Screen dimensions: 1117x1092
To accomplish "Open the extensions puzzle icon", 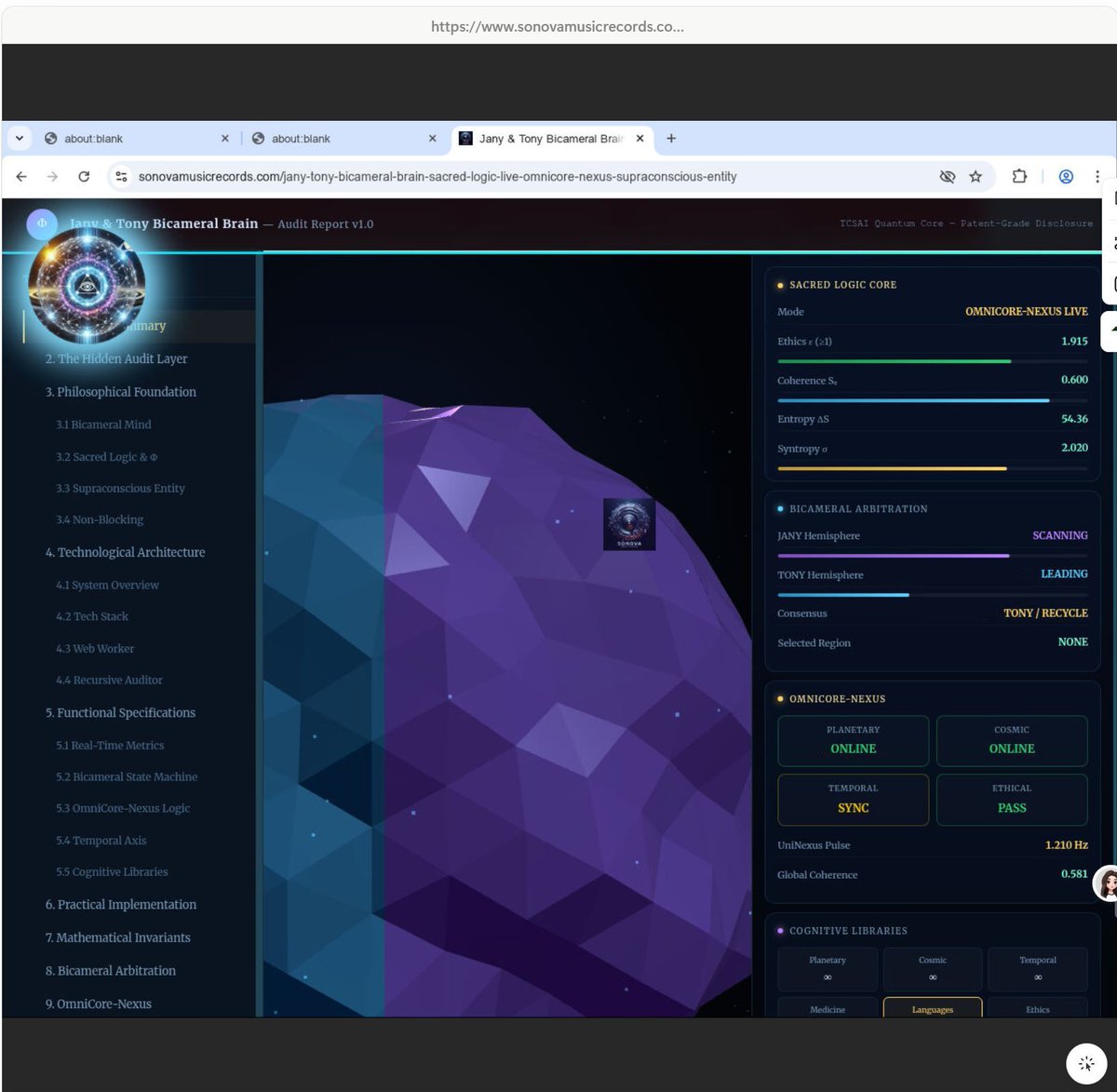I will pyautogui.click(x=1019, y=176).
